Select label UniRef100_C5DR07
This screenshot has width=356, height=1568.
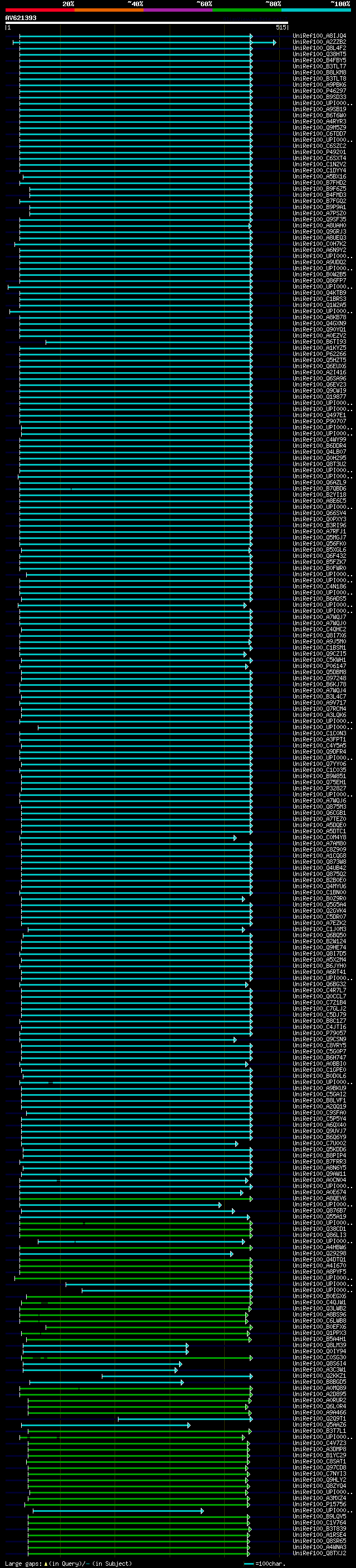tap(319, 917)
